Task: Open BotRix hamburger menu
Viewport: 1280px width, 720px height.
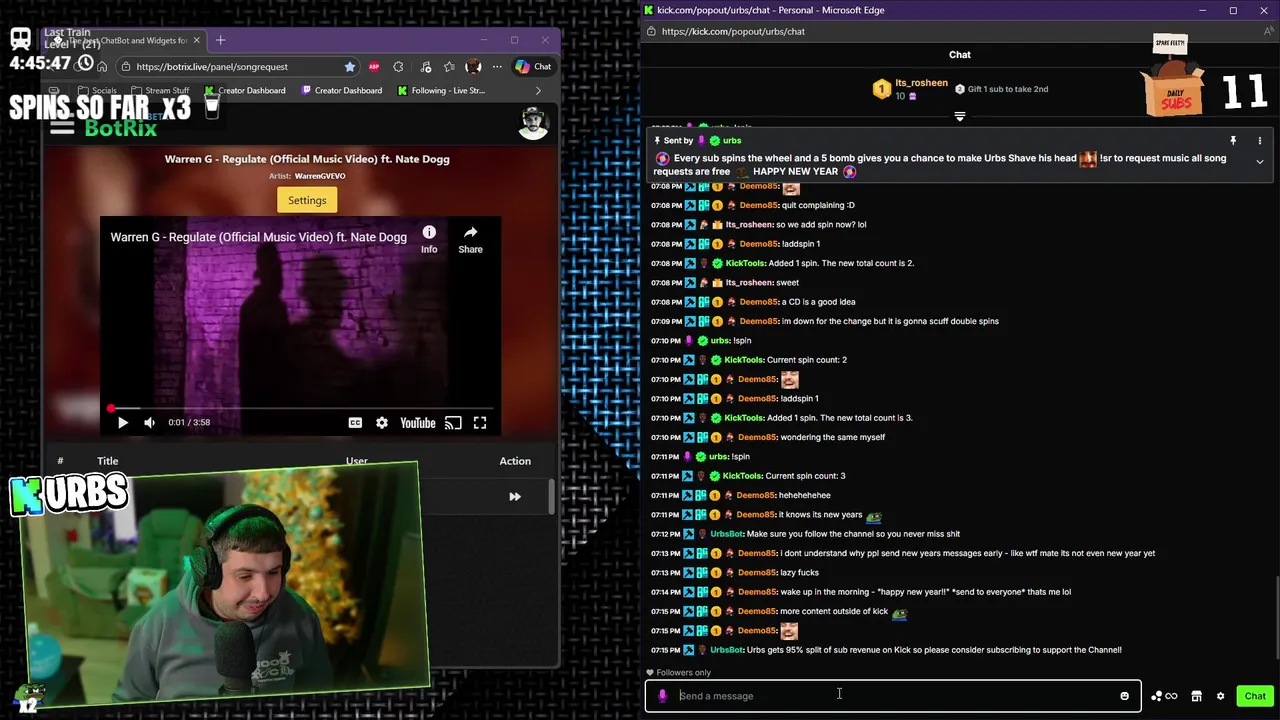Action: click(x=62, y=127)
